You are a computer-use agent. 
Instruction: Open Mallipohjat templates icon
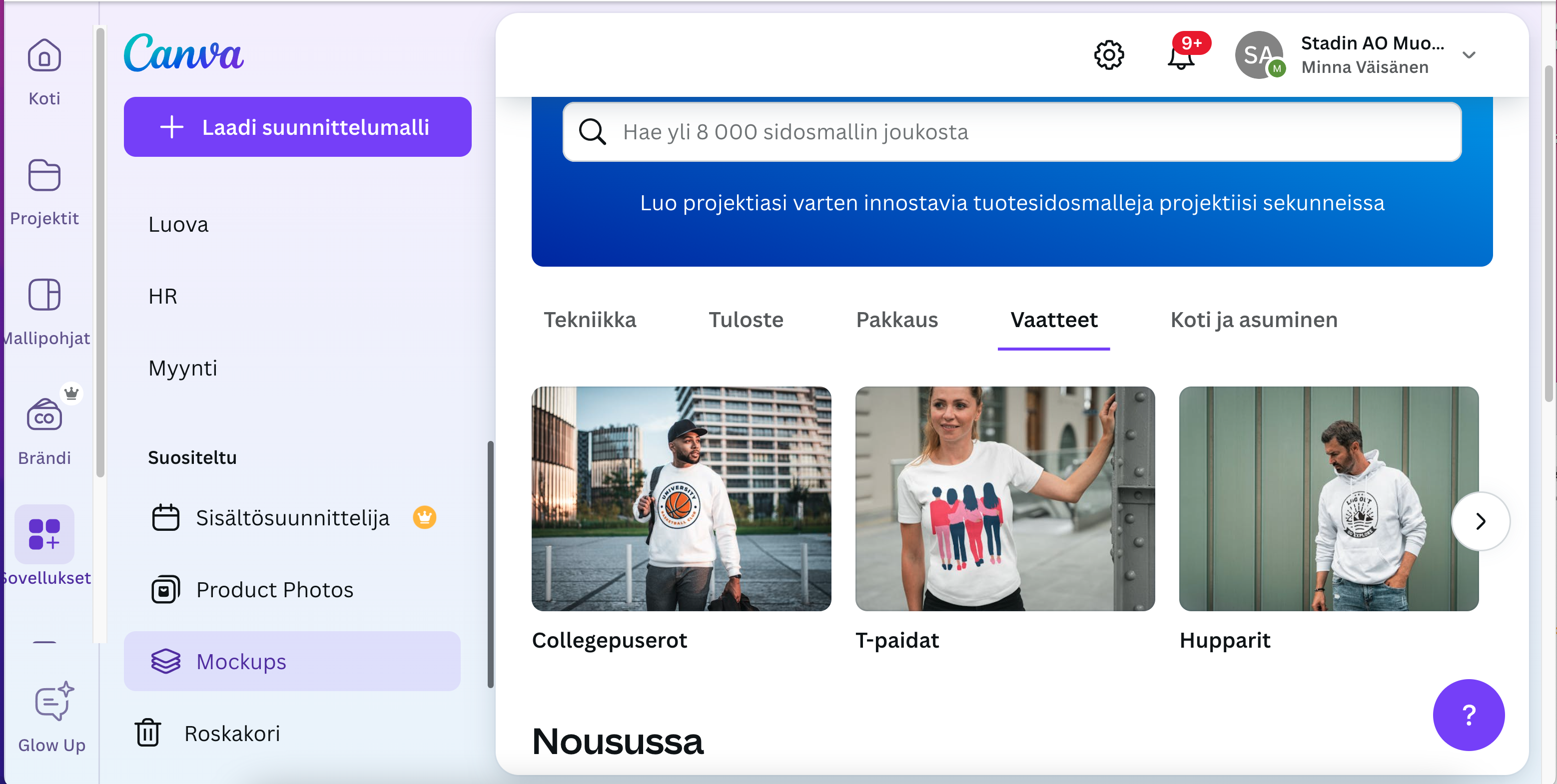pos(44,295)
